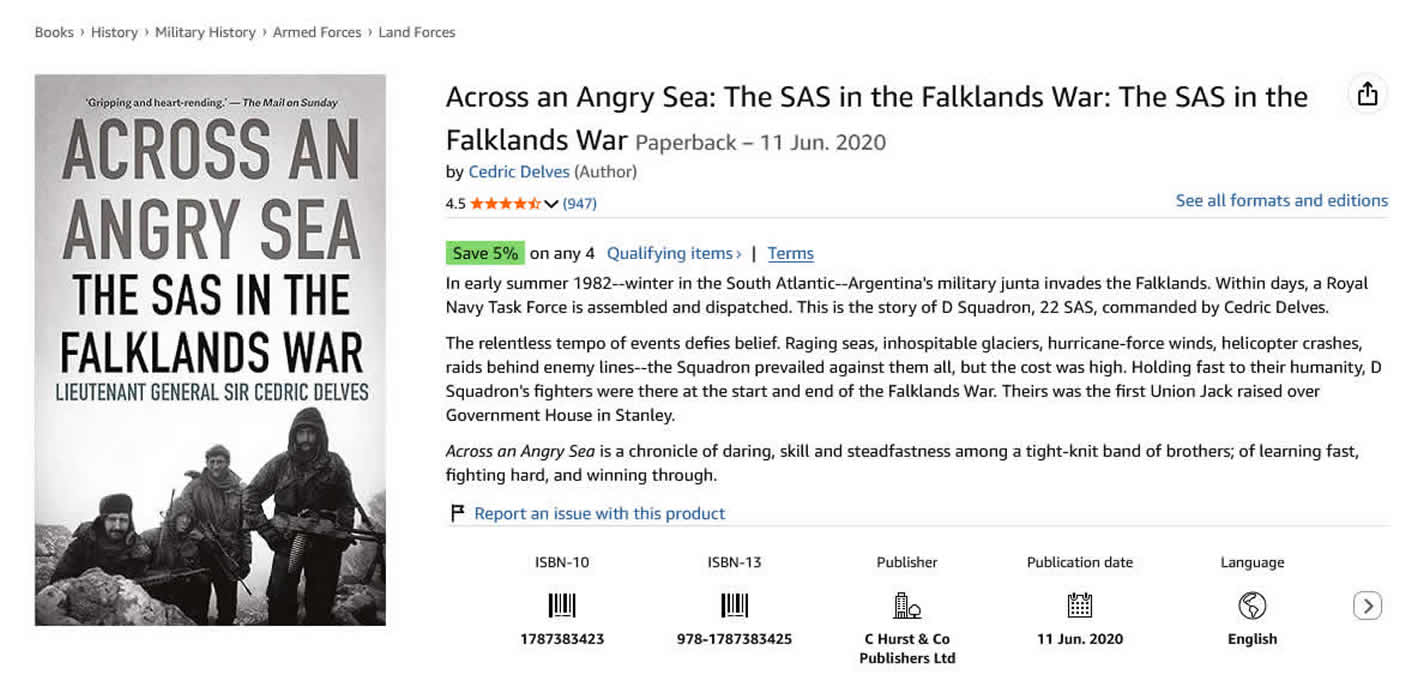Click the report issue flag icon
Viewport: 1412px width, 675px height.
pos(458,513)
